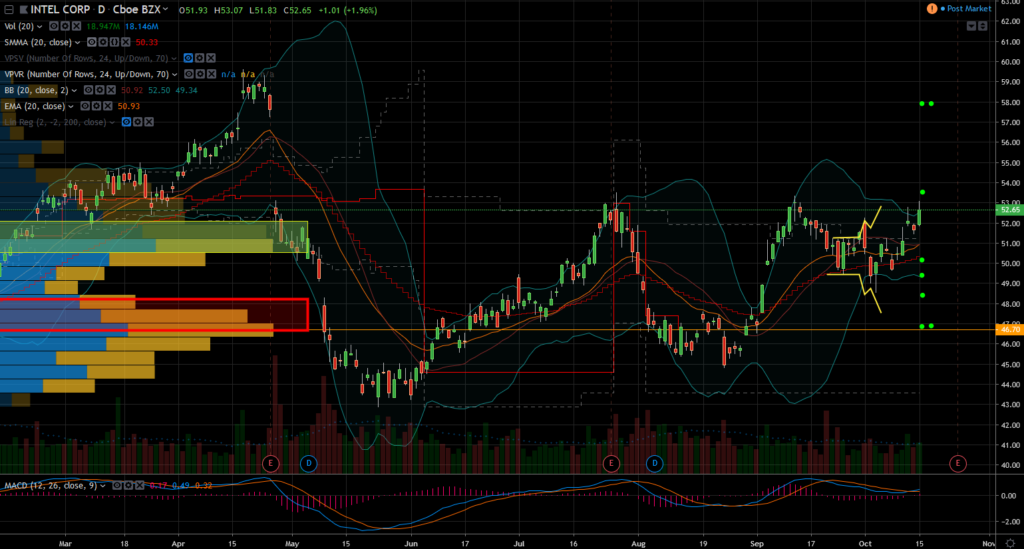The image size is (1024, 549).
Task: Expand the INTEL CORP title dropdown arrow
Action: click(166, 10)
